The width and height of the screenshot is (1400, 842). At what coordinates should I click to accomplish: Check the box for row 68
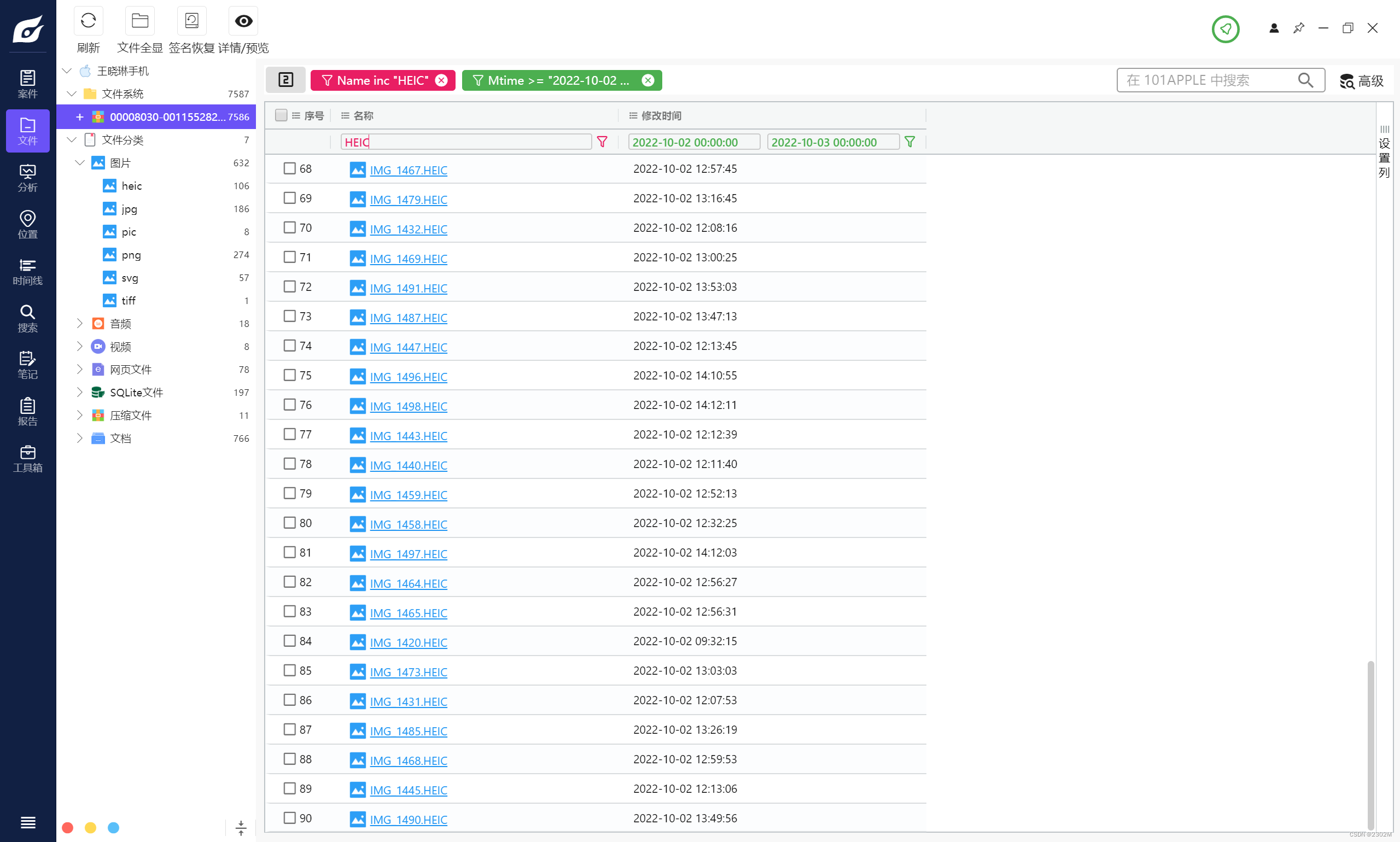[x=289, y=168]
